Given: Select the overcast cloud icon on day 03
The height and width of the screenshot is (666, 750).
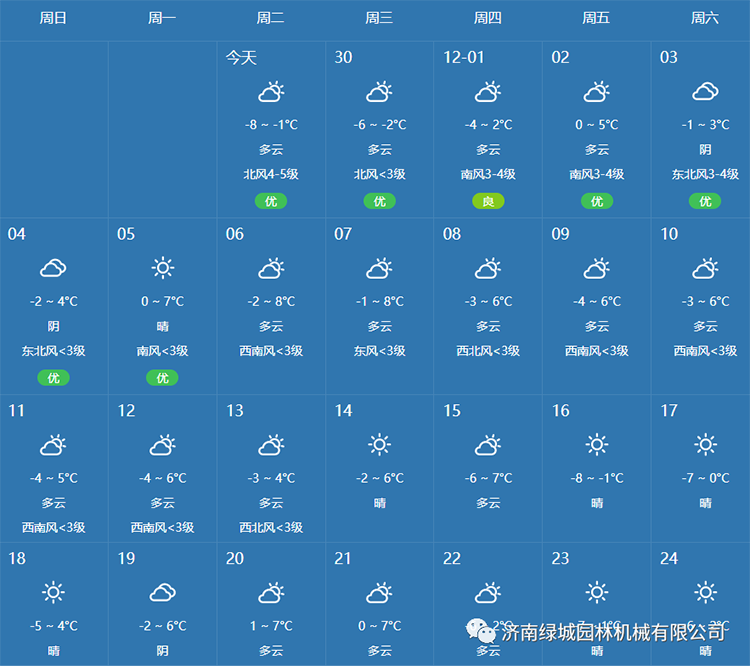Looking at the screenshot, I should pyautogui.click(x=705, y=93).
